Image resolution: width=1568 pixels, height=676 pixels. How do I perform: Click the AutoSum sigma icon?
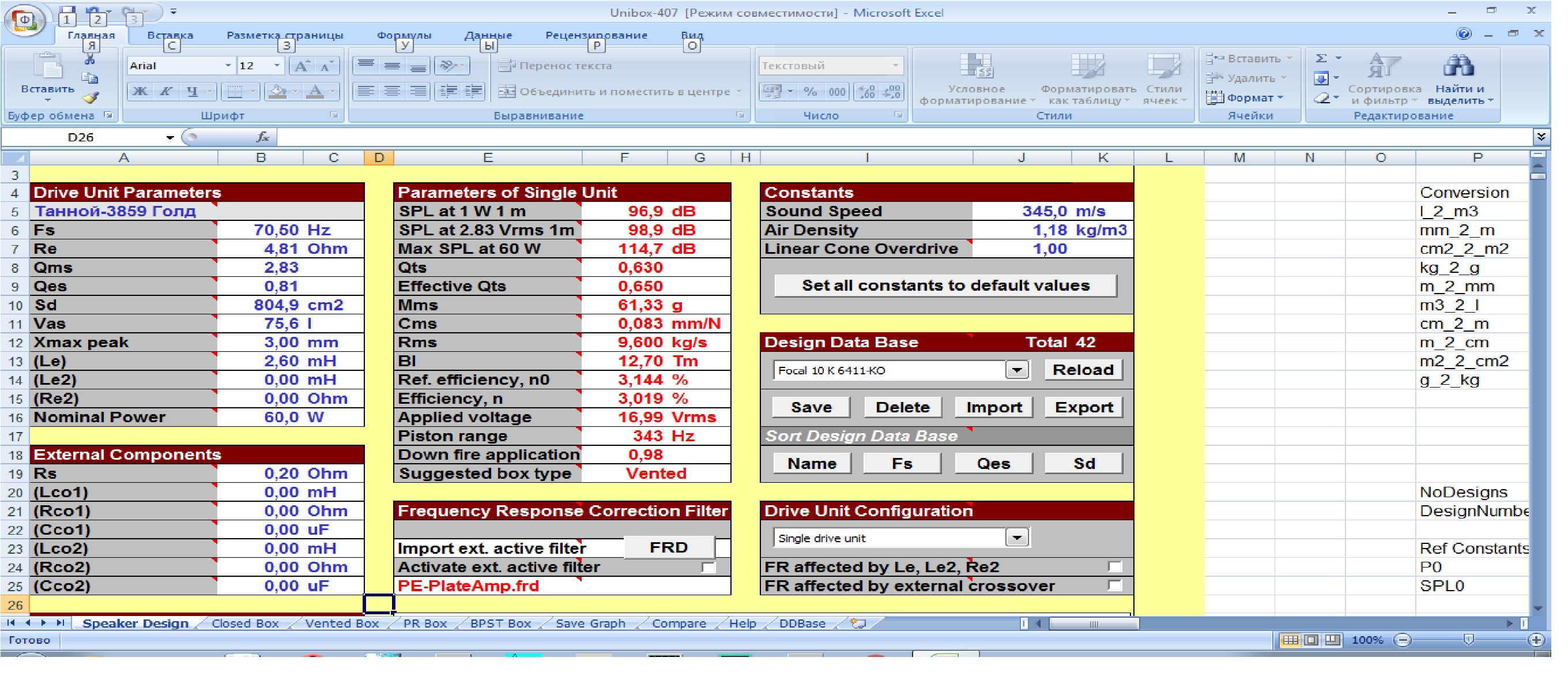1321,58
